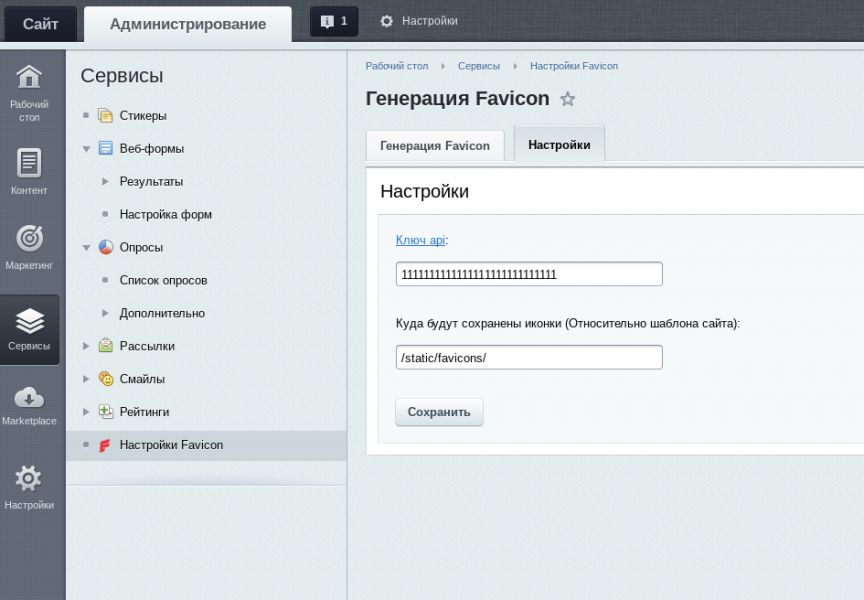Click the Смайлы smiley icon

click(x=104, y=379)
